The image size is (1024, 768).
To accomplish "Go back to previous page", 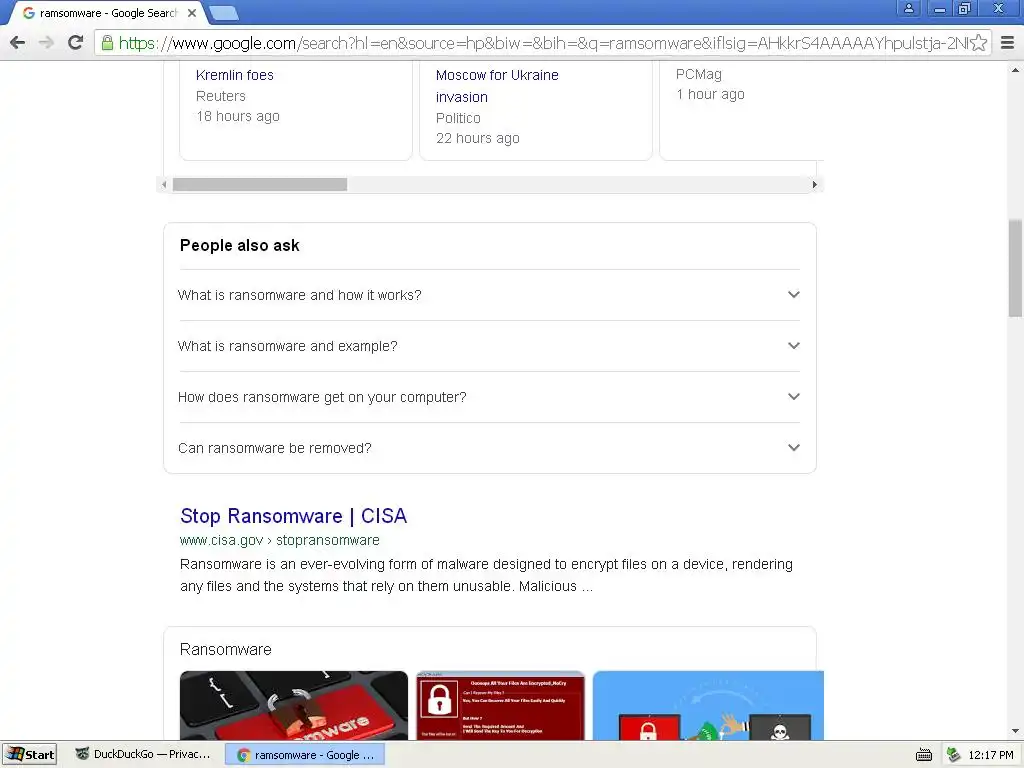I will pyautogui.click(x=18, y=43).
